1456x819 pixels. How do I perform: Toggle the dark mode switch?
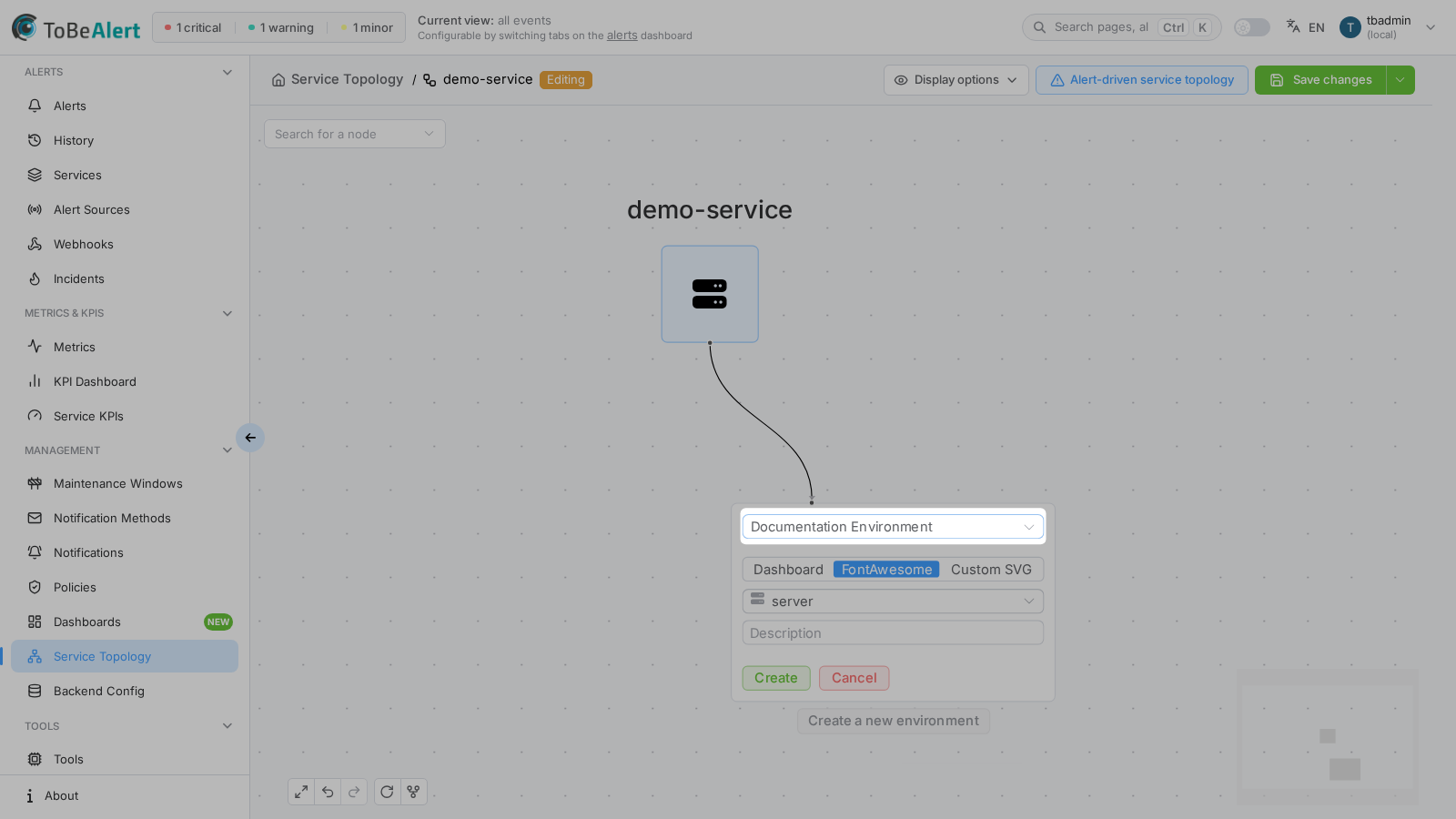pos(1252,27)
